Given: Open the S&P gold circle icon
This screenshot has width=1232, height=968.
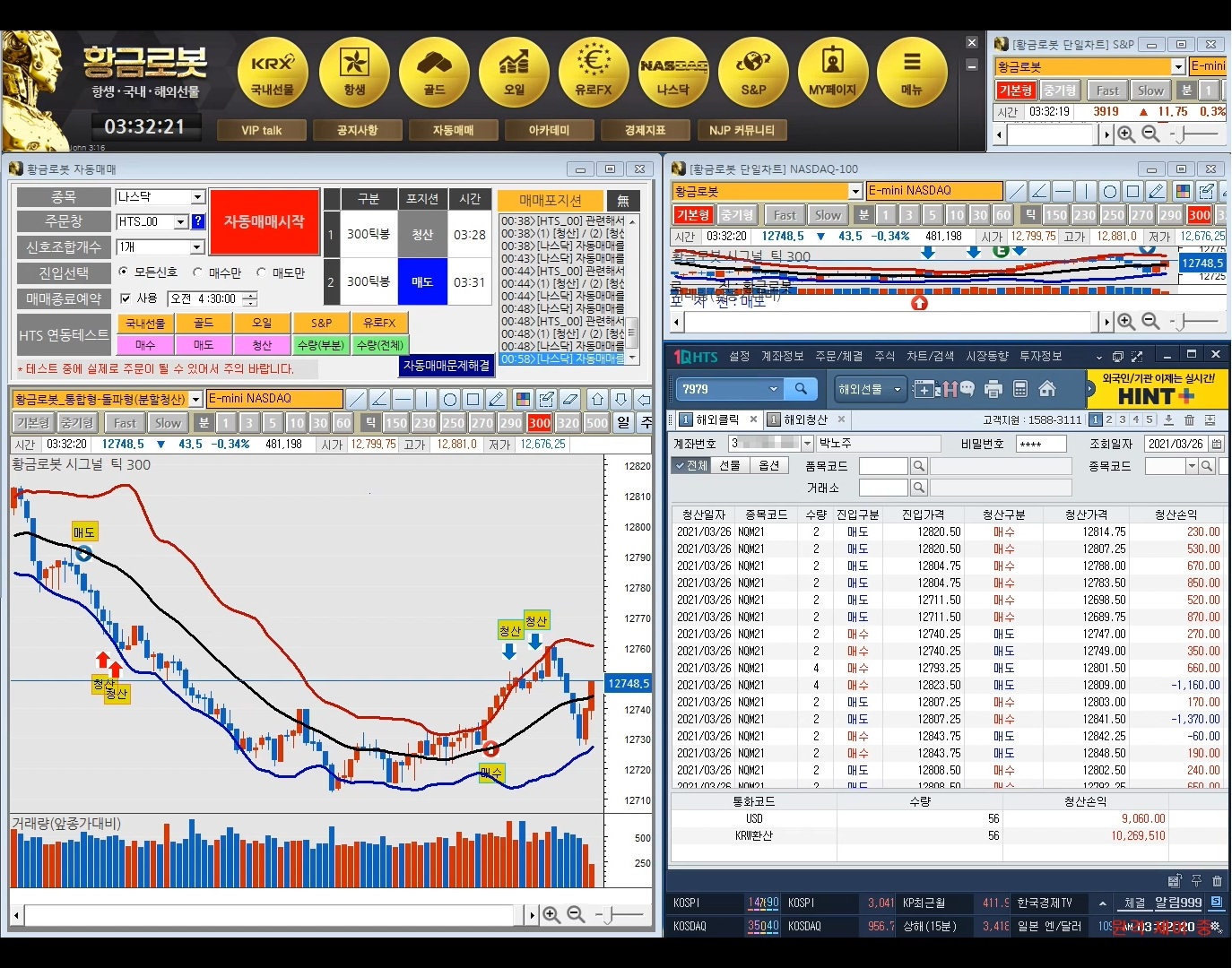Looking at the screenshot, I should [753, 73].
